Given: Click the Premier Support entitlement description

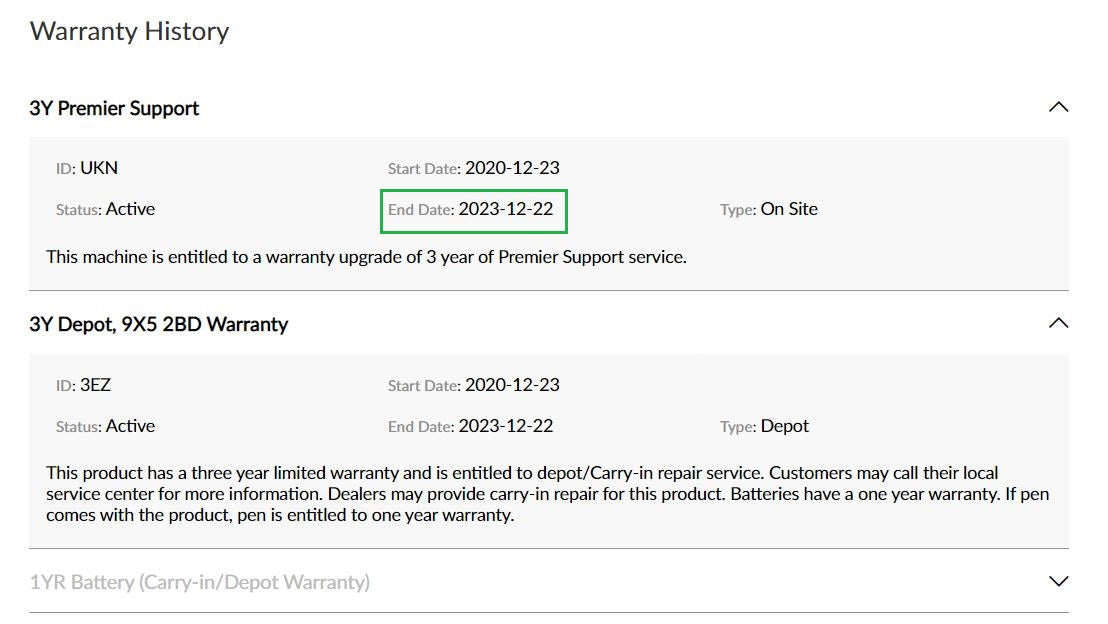Looking at the screenshot, I should point(366,257).
